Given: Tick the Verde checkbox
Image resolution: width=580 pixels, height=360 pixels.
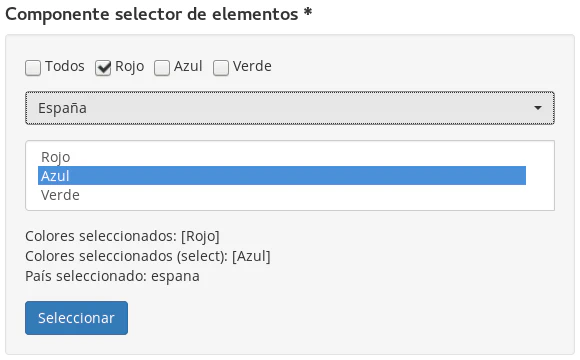Looking at the screenshot, I should 221,68.
